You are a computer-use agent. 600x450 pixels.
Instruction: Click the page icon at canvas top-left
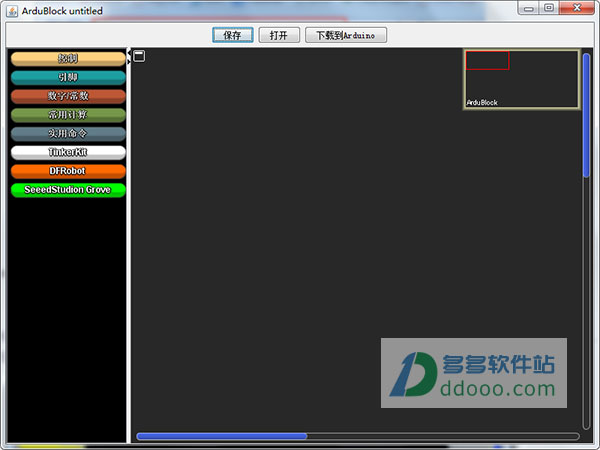[x=139, y=56]
